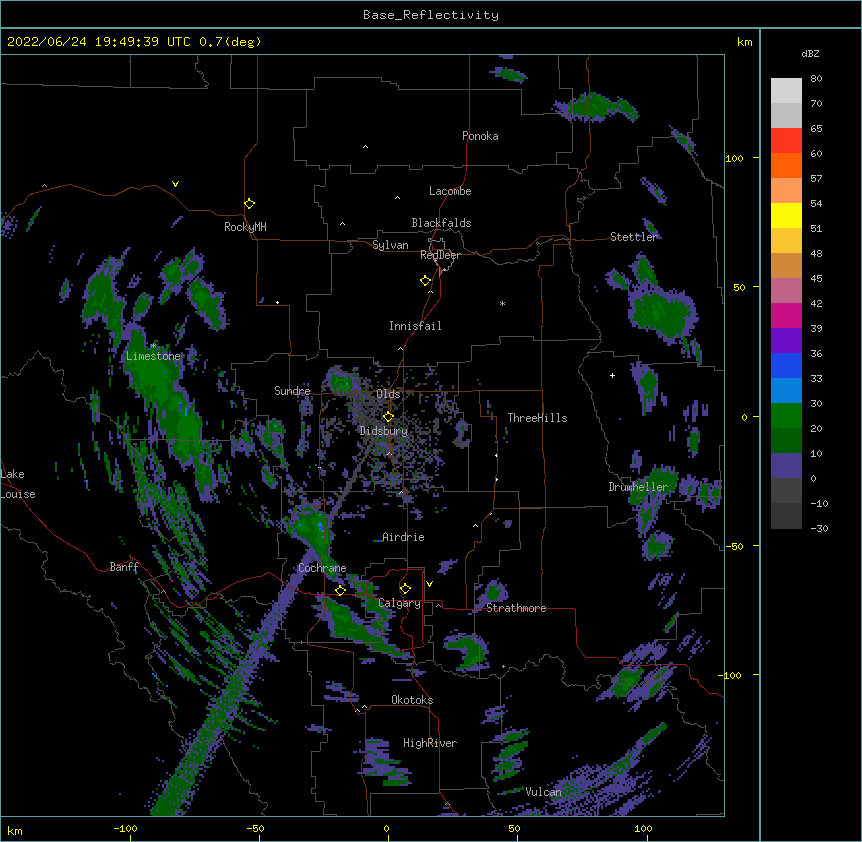Pick the slate purple 10–0 dBZ swatch
862x842 pixels.
(x=786, y=466)
